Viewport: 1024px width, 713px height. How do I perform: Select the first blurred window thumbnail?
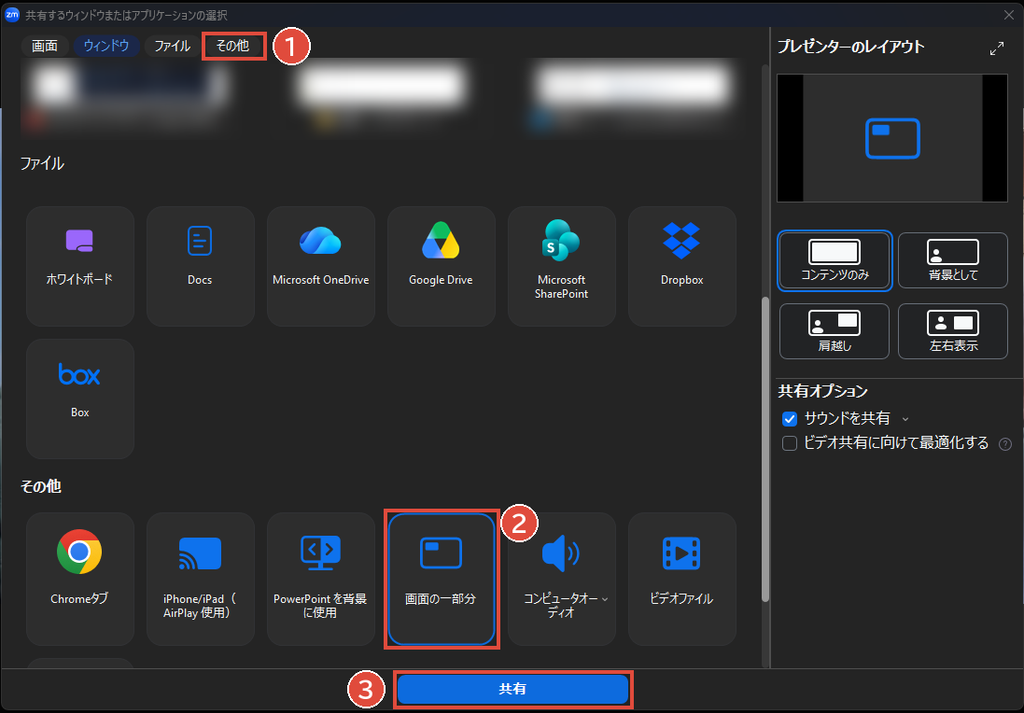point(129,98)
